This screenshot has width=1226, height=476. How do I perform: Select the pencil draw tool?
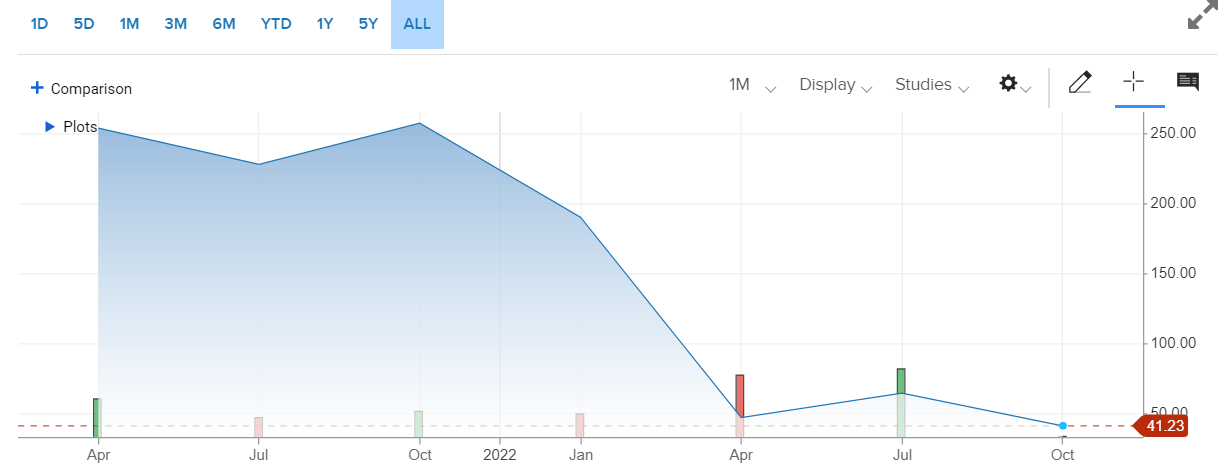[x=1079, y=83]
